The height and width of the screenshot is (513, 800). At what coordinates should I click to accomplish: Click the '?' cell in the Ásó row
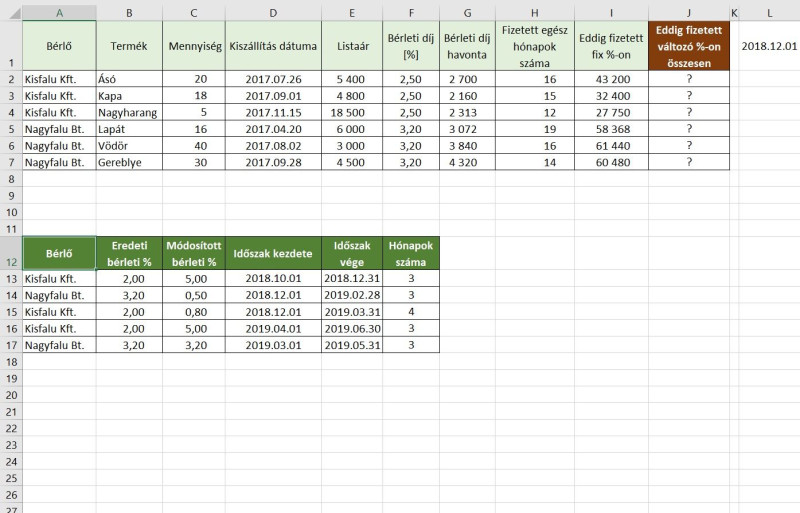[x=689, y=79]
